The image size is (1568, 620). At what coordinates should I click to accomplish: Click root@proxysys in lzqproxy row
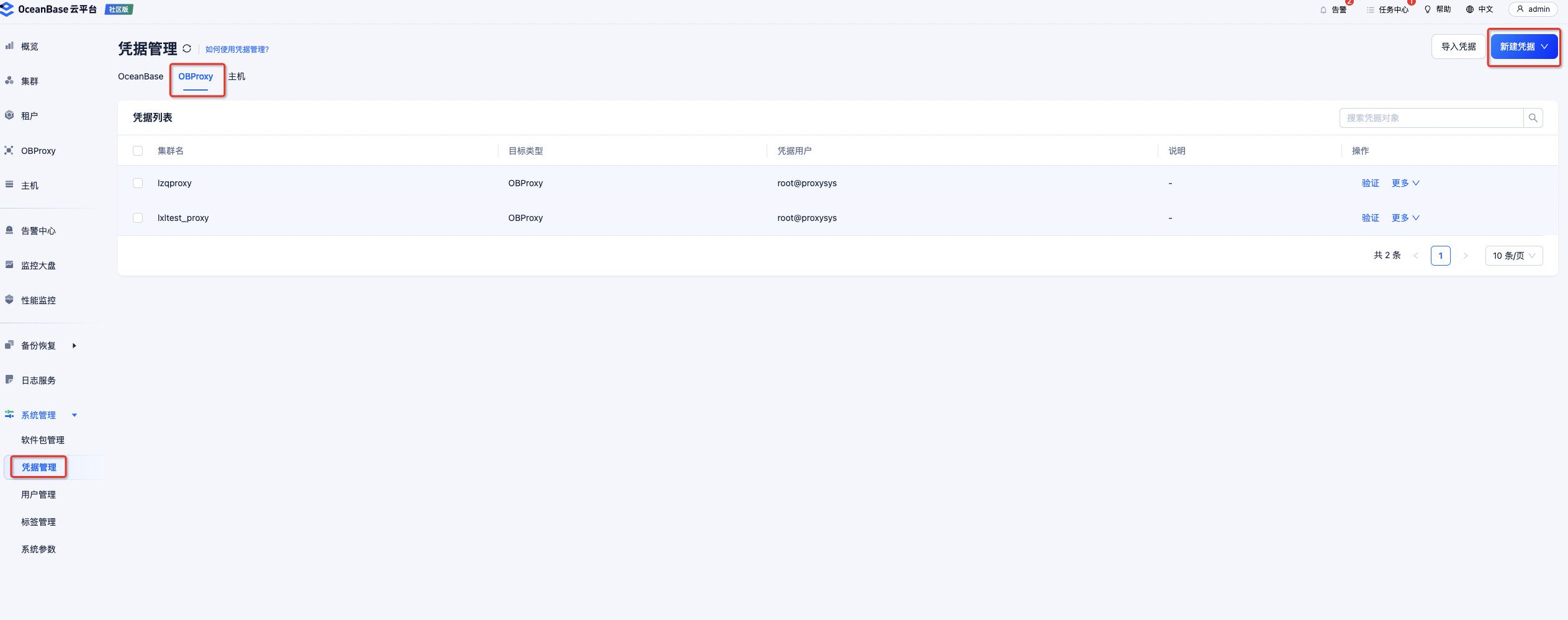807,183
